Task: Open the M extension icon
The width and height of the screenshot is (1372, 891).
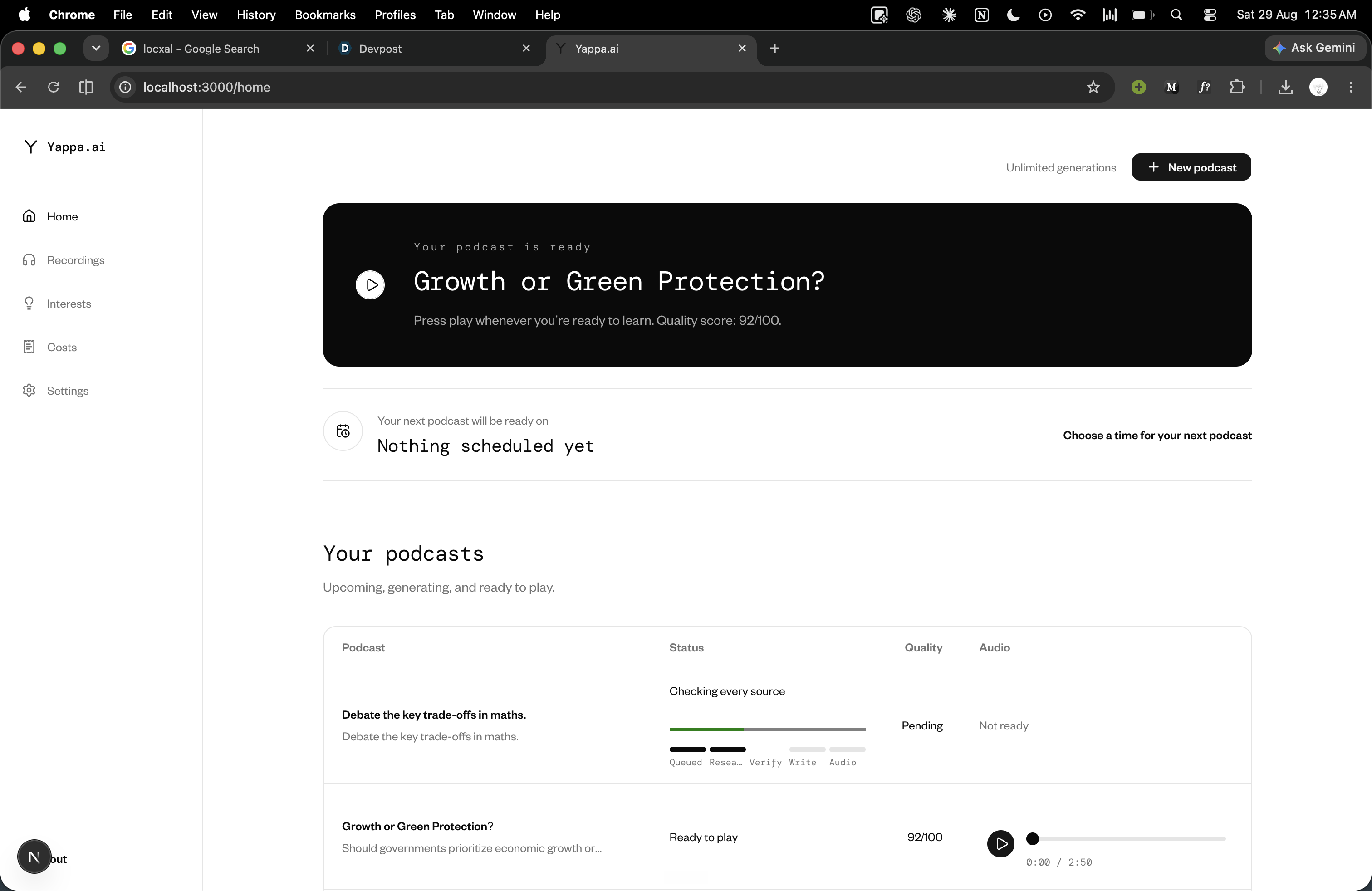Action: click(x=1171, y=87)
